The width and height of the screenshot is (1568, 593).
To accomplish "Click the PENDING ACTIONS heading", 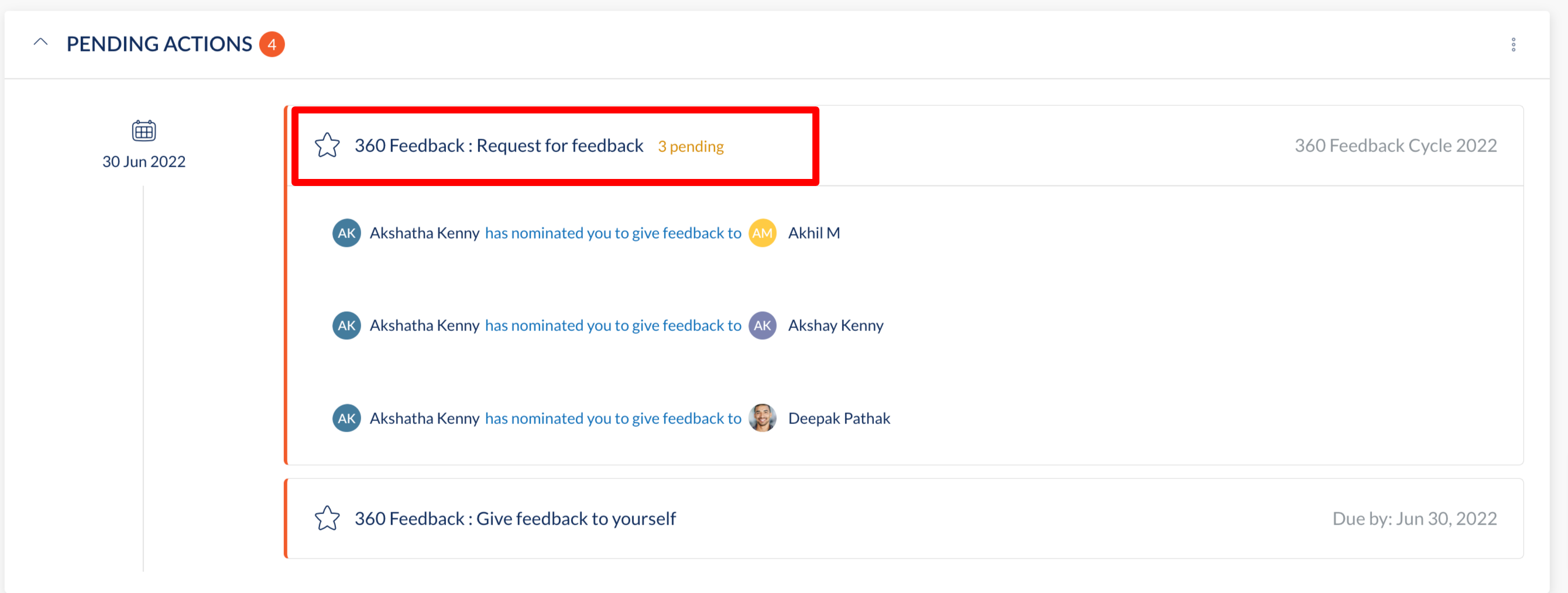I will [159, 44].
